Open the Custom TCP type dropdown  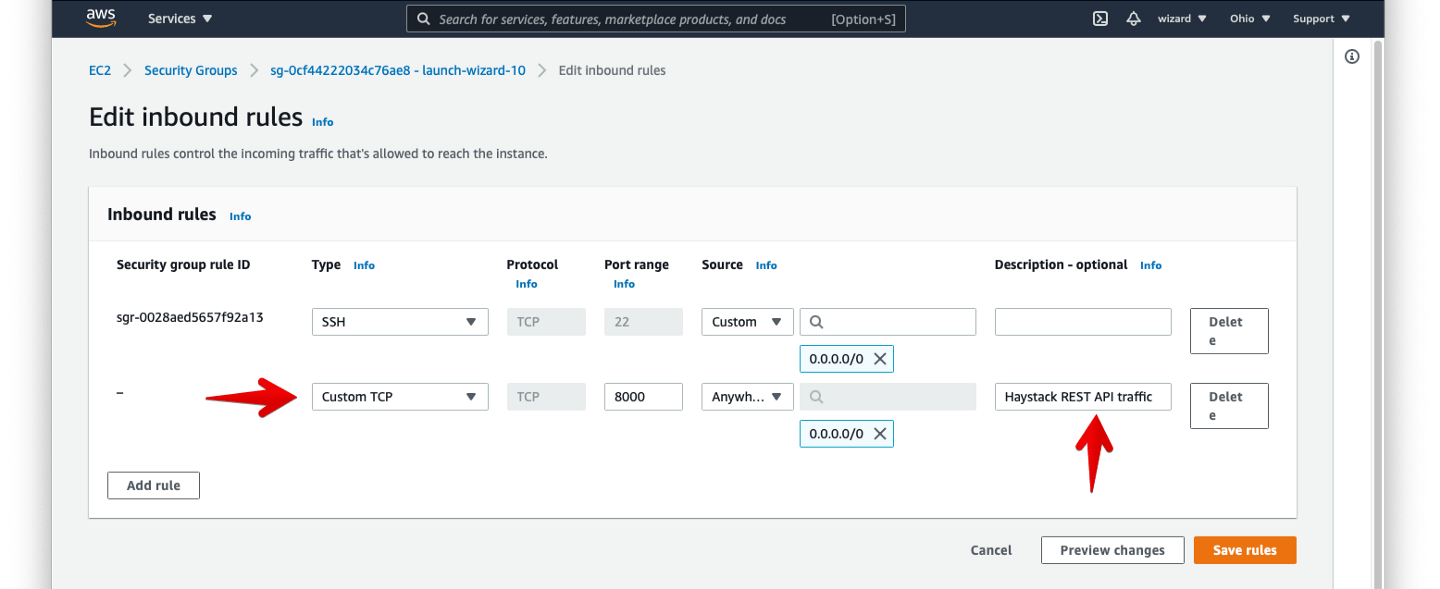400,397
